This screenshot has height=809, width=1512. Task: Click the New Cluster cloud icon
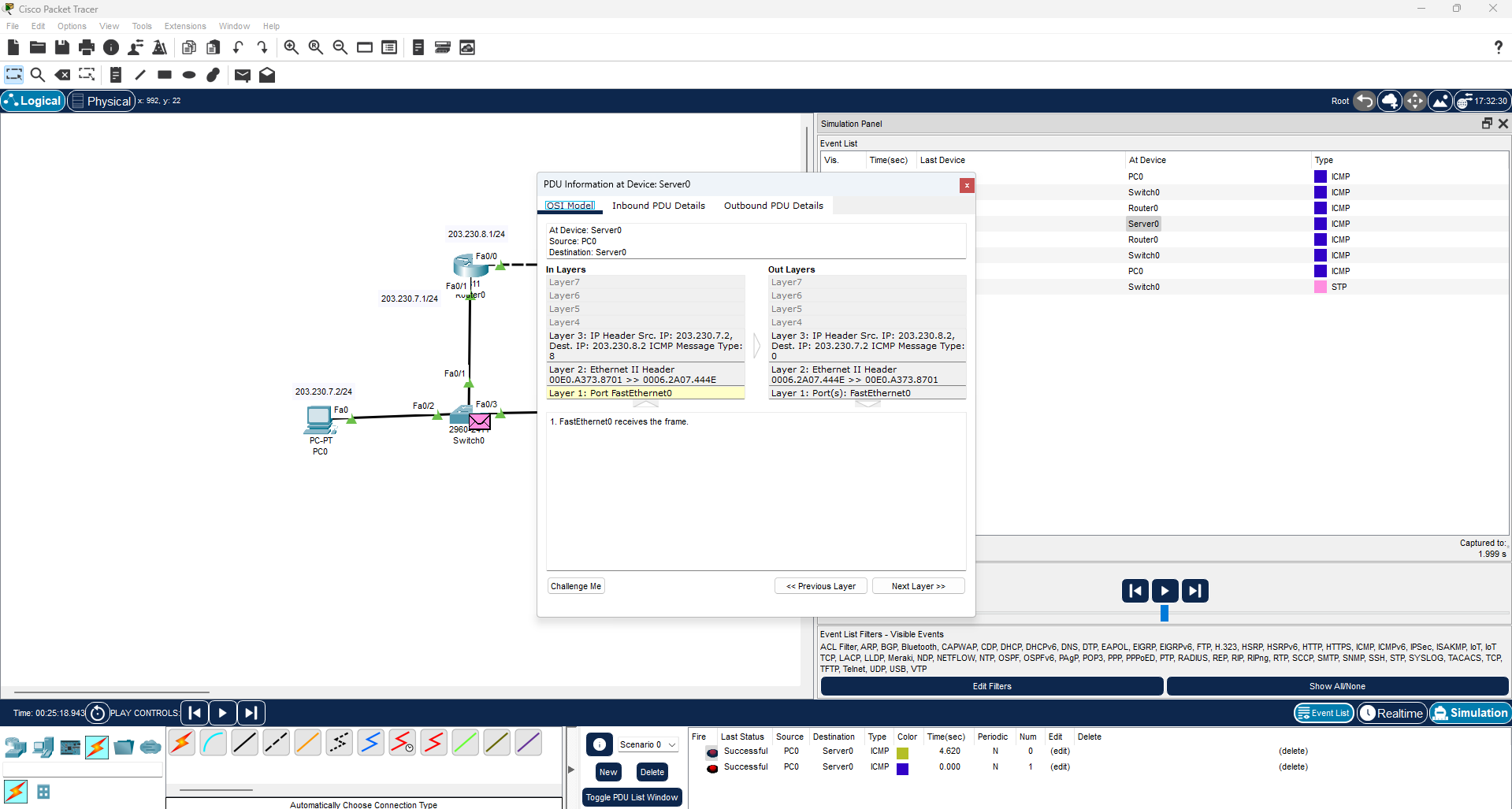pyautogui.click(x=1390, y=101)
